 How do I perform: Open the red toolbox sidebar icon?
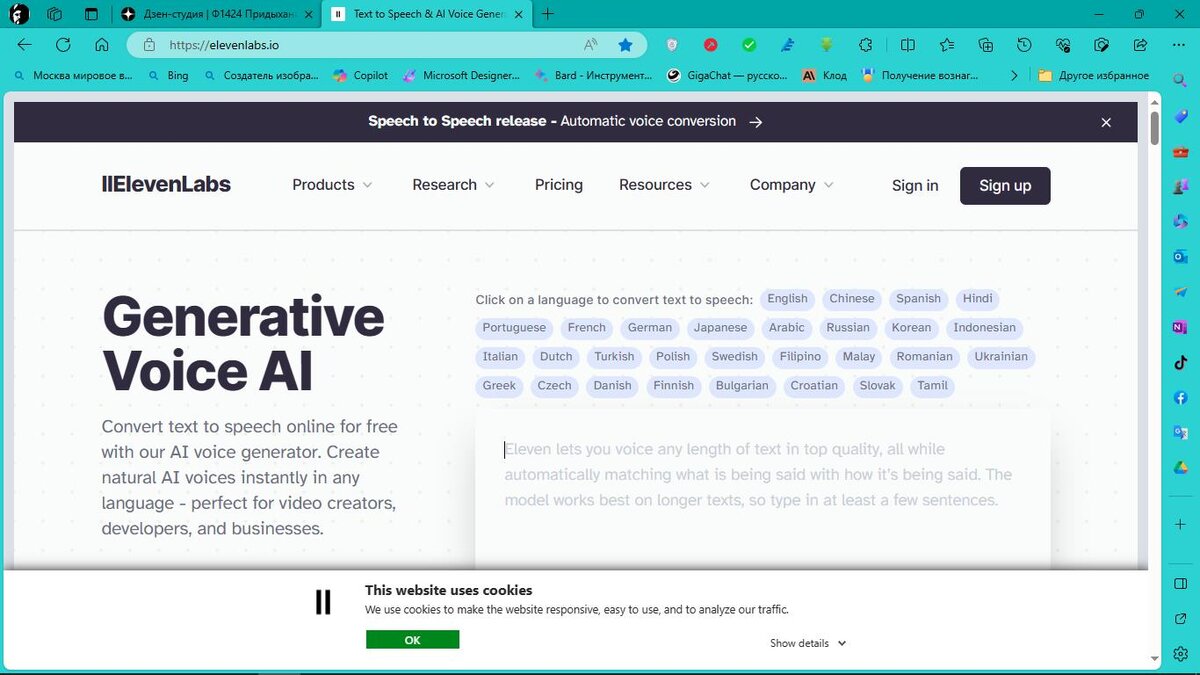tap(1180, 151)
